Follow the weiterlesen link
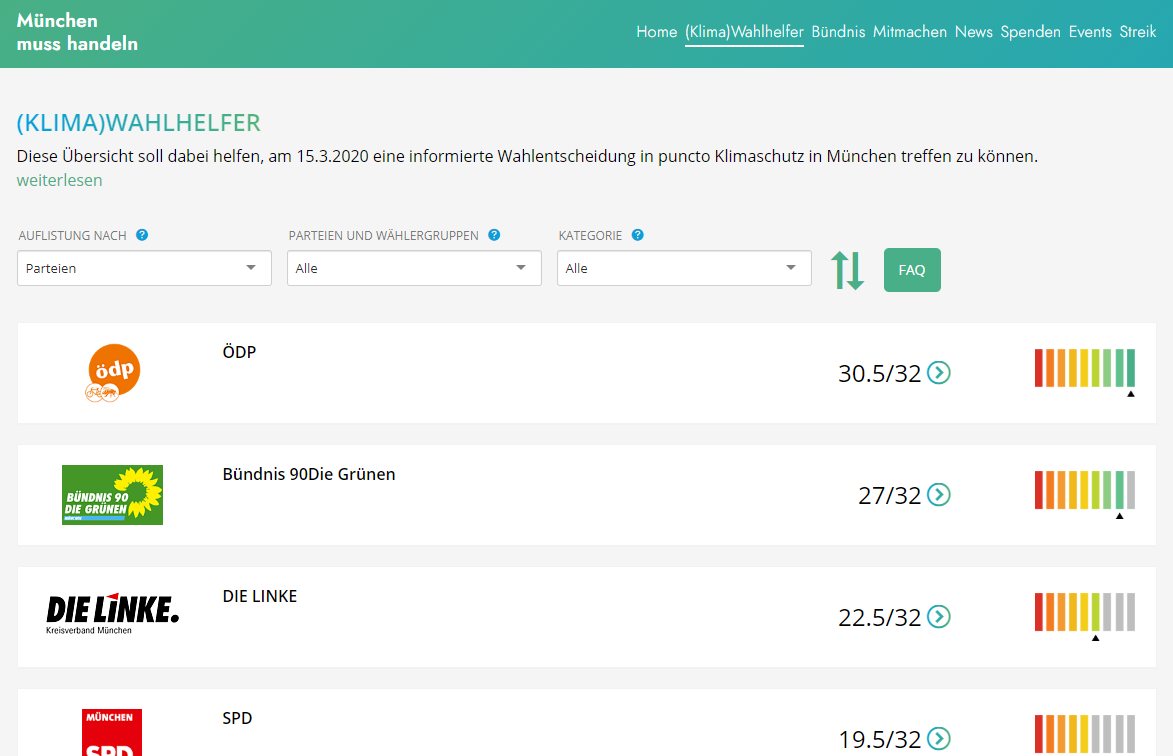 point(59,180)
